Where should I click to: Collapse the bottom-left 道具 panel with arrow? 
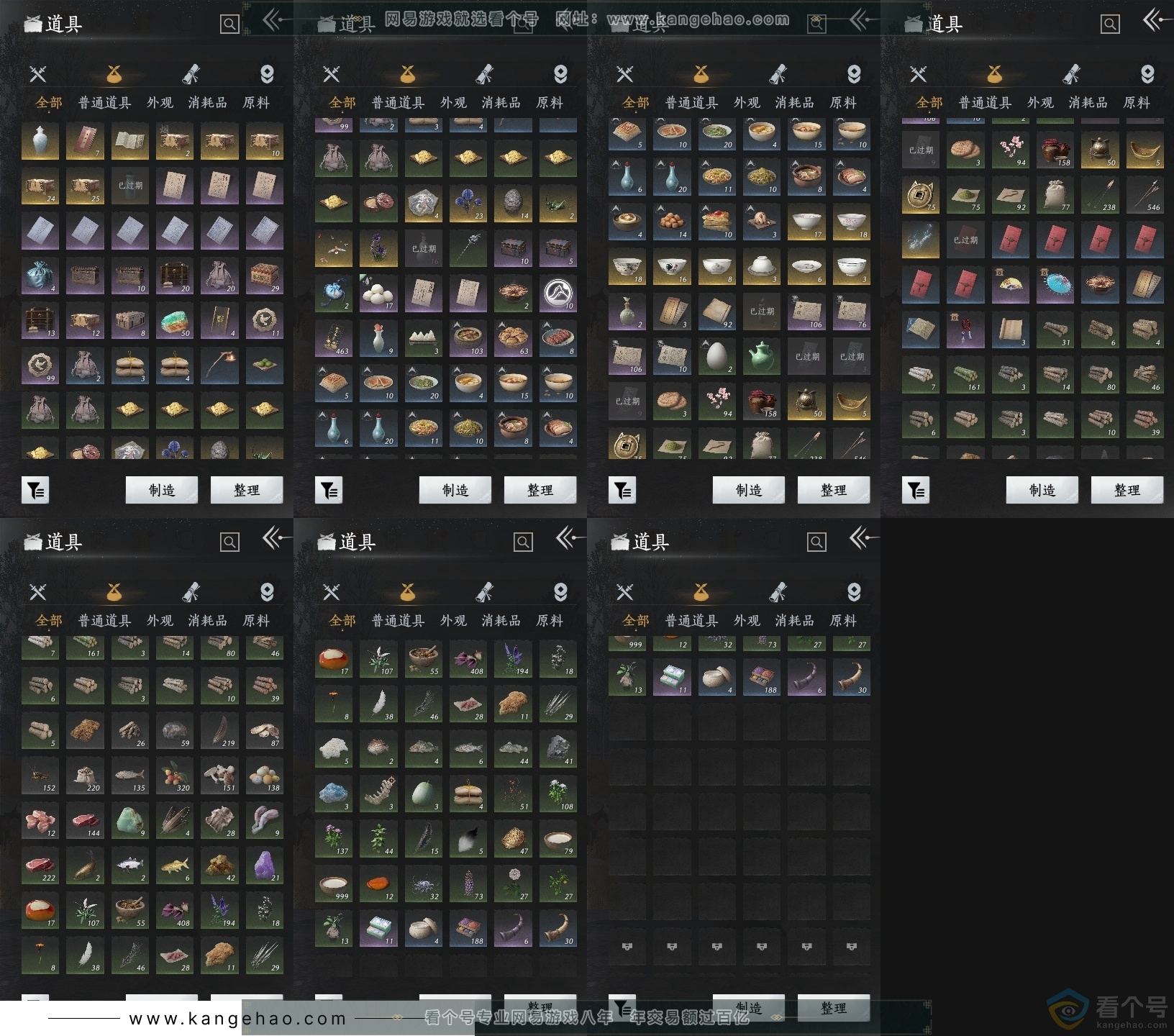tap(276, 538)
